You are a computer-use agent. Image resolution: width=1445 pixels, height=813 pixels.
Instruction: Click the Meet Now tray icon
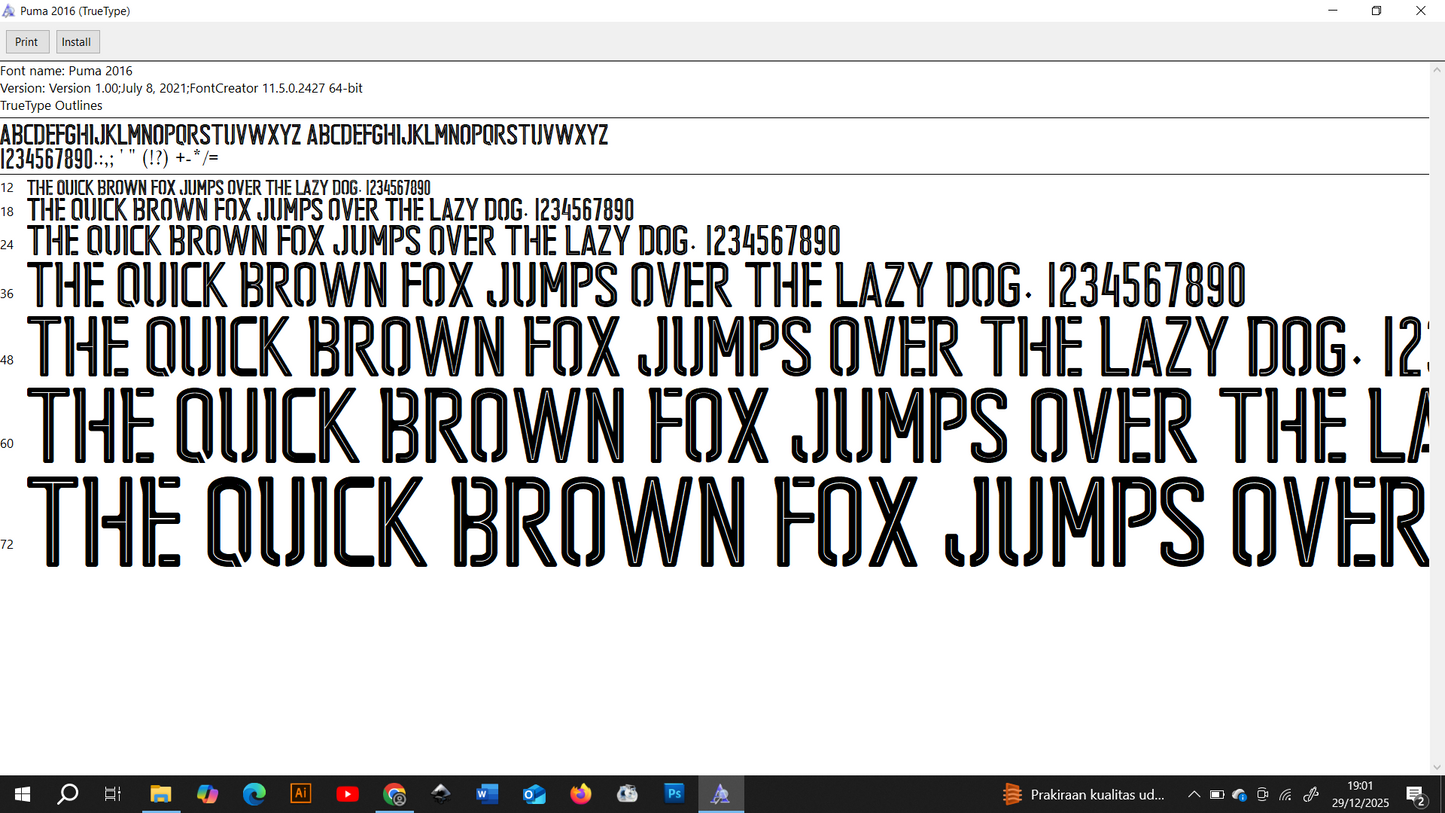1263,795
